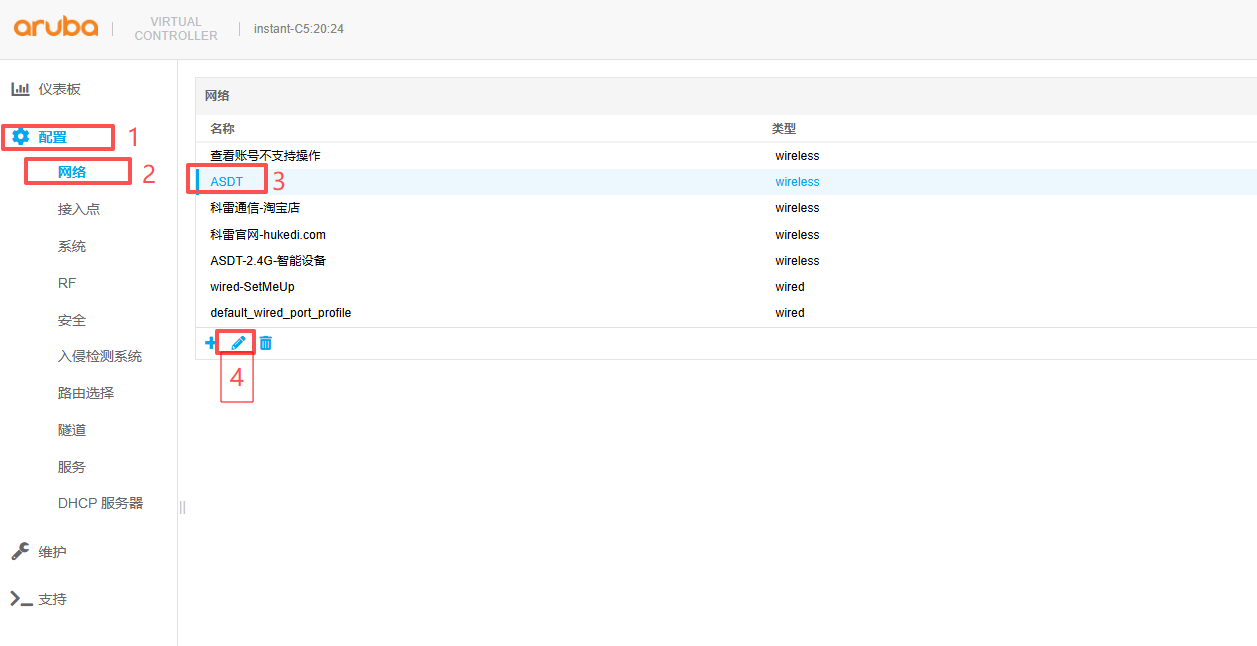
Task: Click the Aruba logo
Action: [56, 27]
